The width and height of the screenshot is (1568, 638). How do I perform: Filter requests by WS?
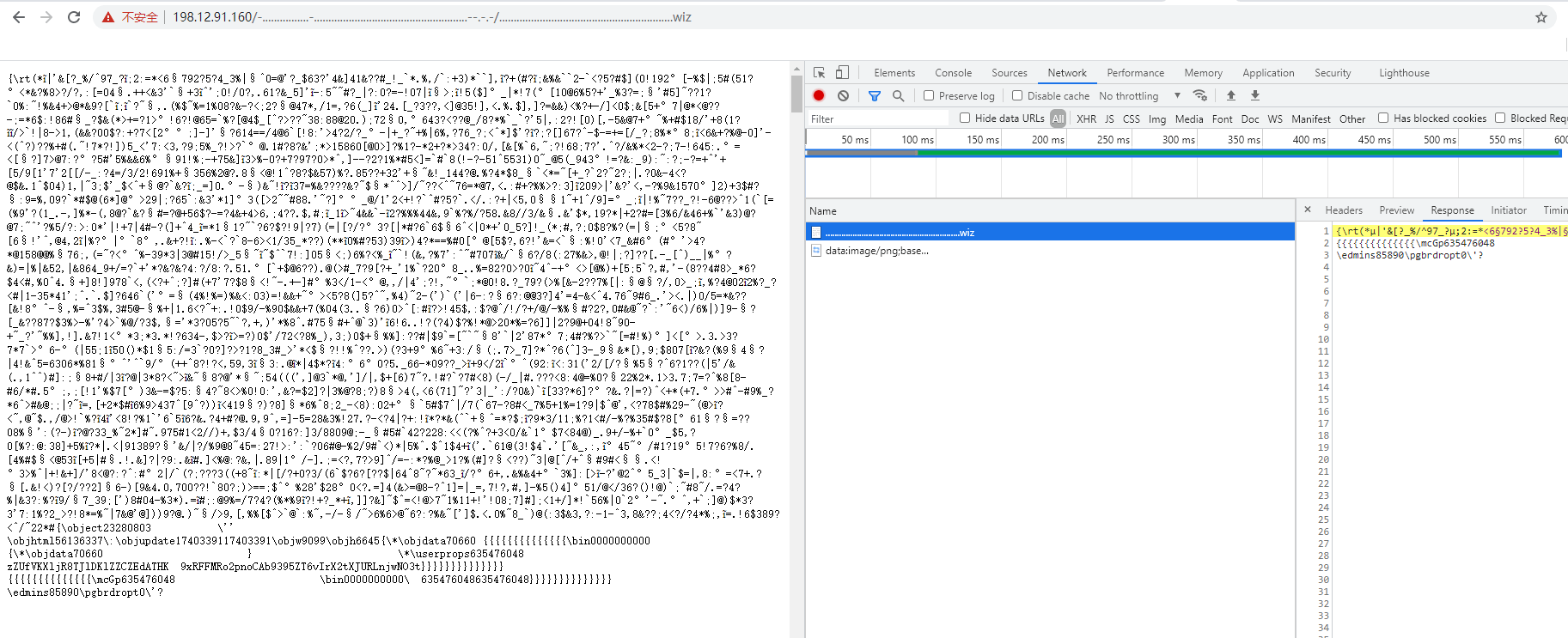1275,118
